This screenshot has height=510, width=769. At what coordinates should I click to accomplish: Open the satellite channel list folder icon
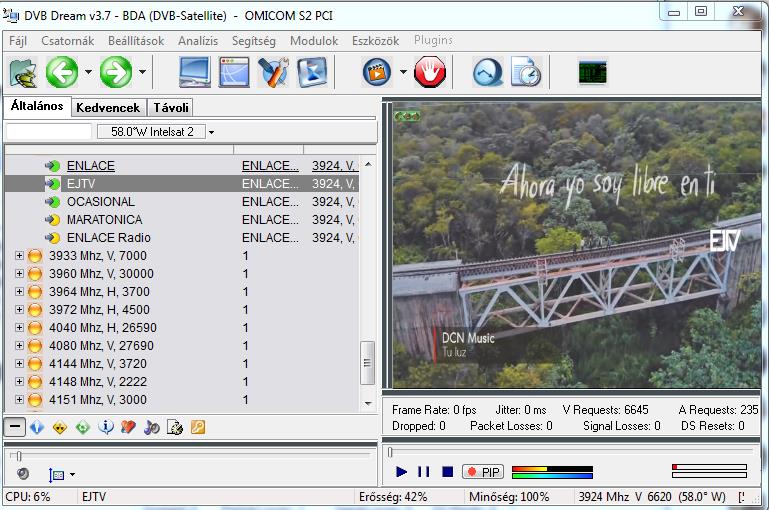tap(24, 73)
